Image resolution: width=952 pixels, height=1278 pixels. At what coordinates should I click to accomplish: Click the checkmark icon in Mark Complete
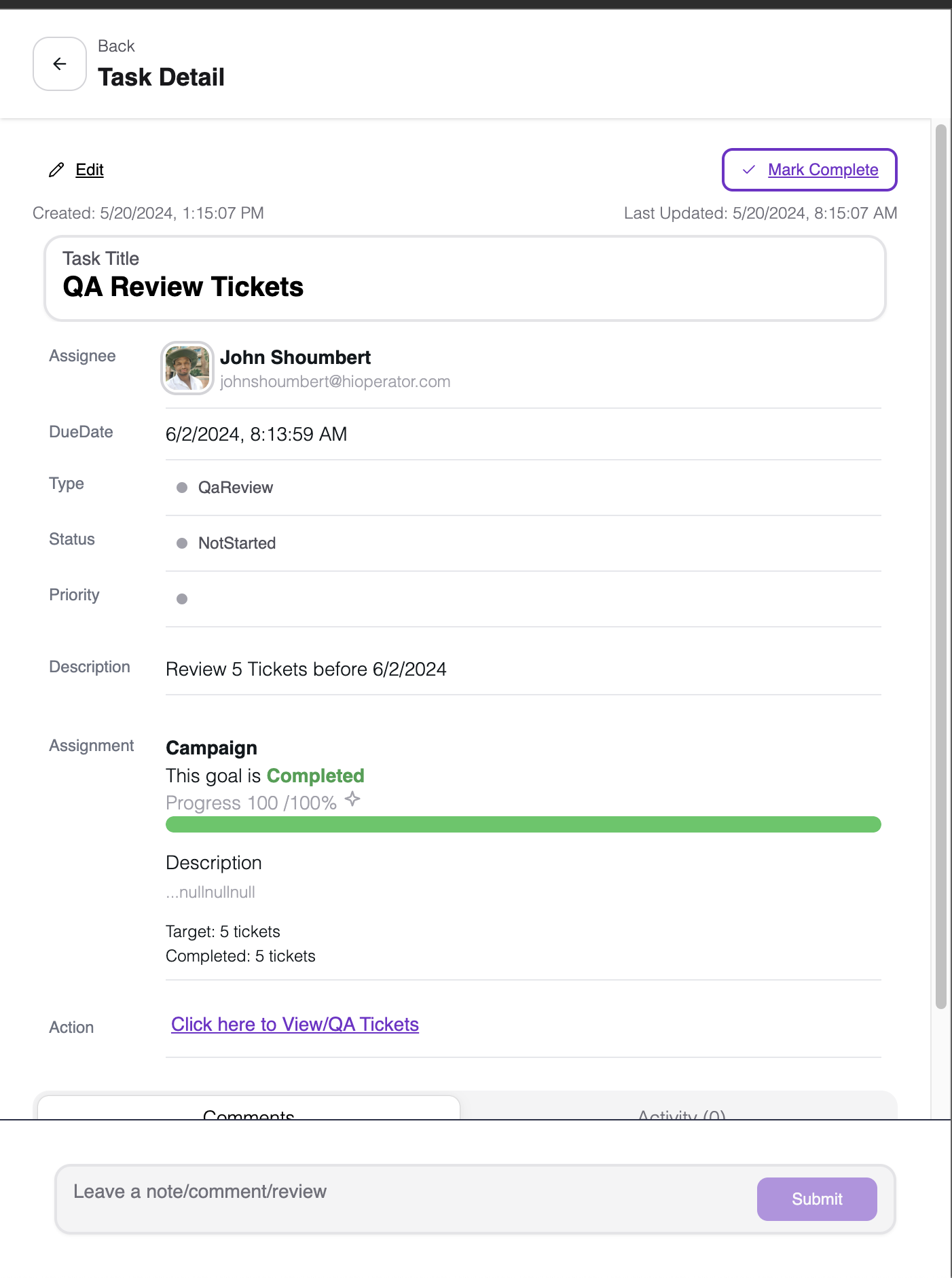749,170
